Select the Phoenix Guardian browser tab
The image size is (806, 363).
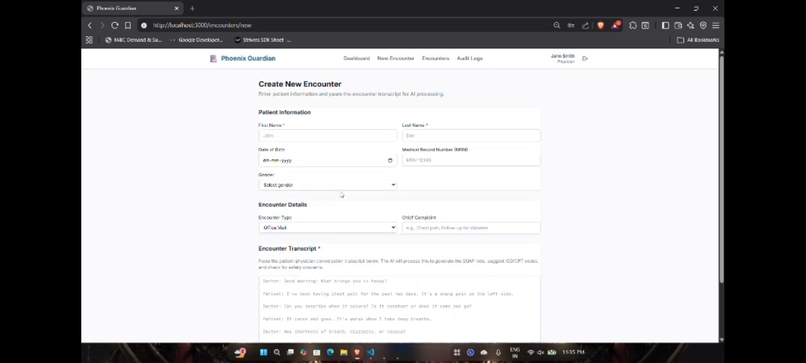pyautogui.click(x=133, y=8)
